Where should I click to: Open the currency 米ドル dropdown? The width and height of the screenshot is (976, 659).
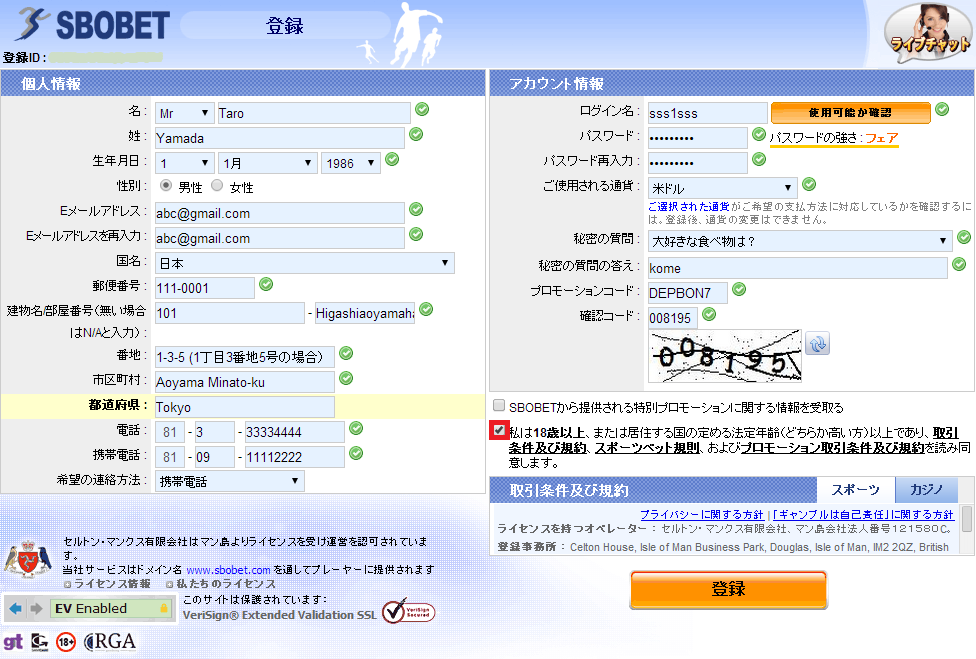click(x=723, y=188)
